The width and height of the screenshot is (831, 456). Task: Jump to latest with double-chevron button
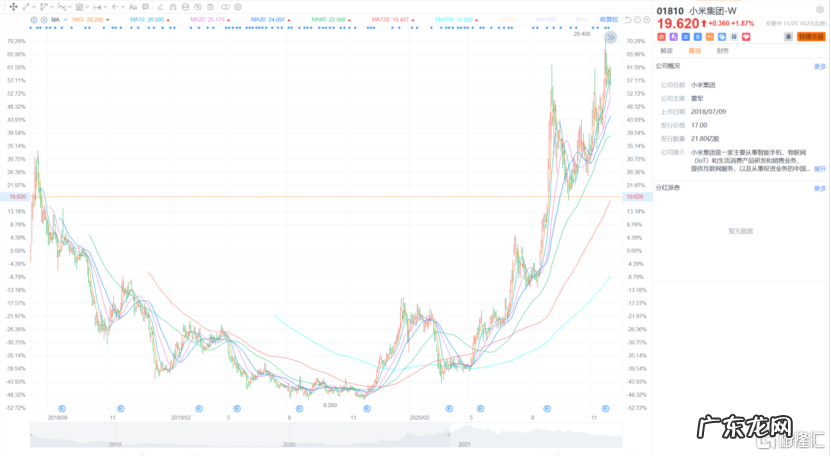point(611,38)
